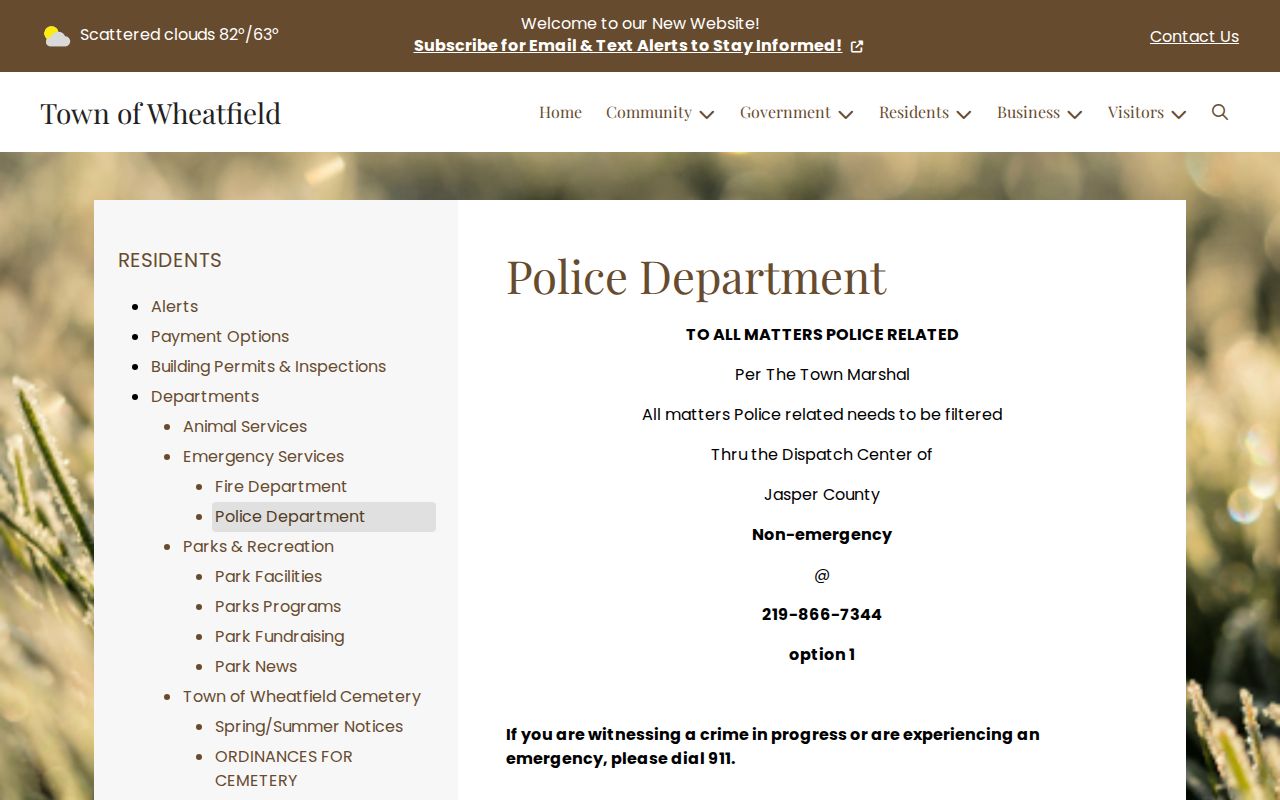The width and height of the screenshot is (1280, 800).
Task: Expand the Community menu chevron
Action: click(x=707, y=114)
